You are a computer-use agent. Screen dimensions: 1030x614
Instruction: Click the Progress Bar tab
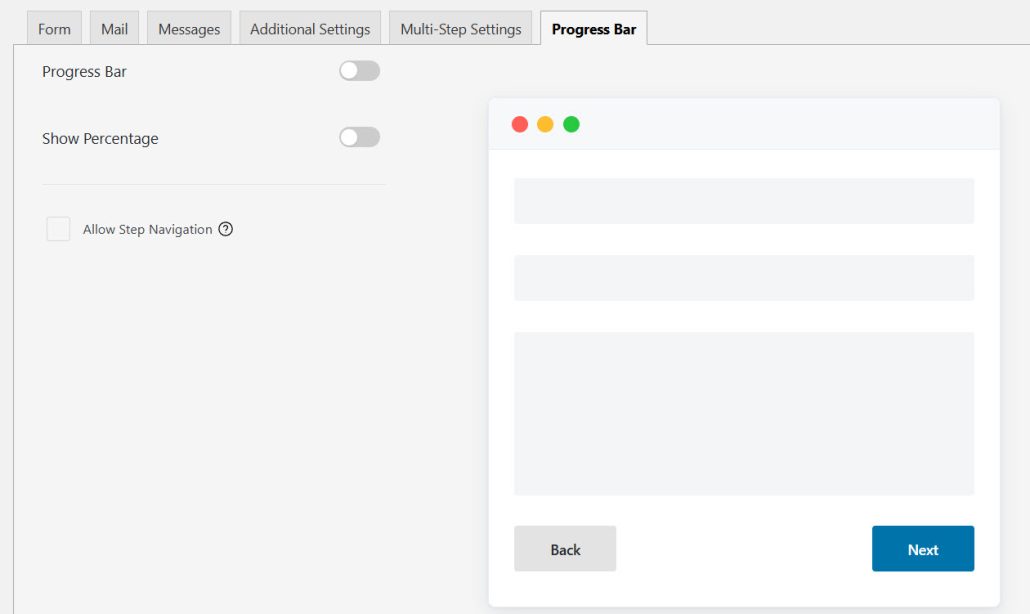click(594, 29)
